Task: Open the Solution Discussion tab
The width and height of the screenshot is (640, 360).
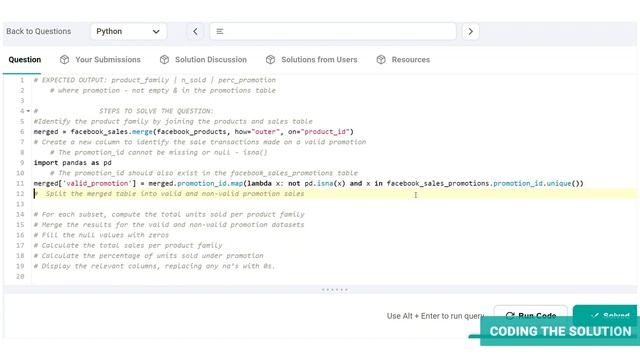Action: click(x=211, y=60)
